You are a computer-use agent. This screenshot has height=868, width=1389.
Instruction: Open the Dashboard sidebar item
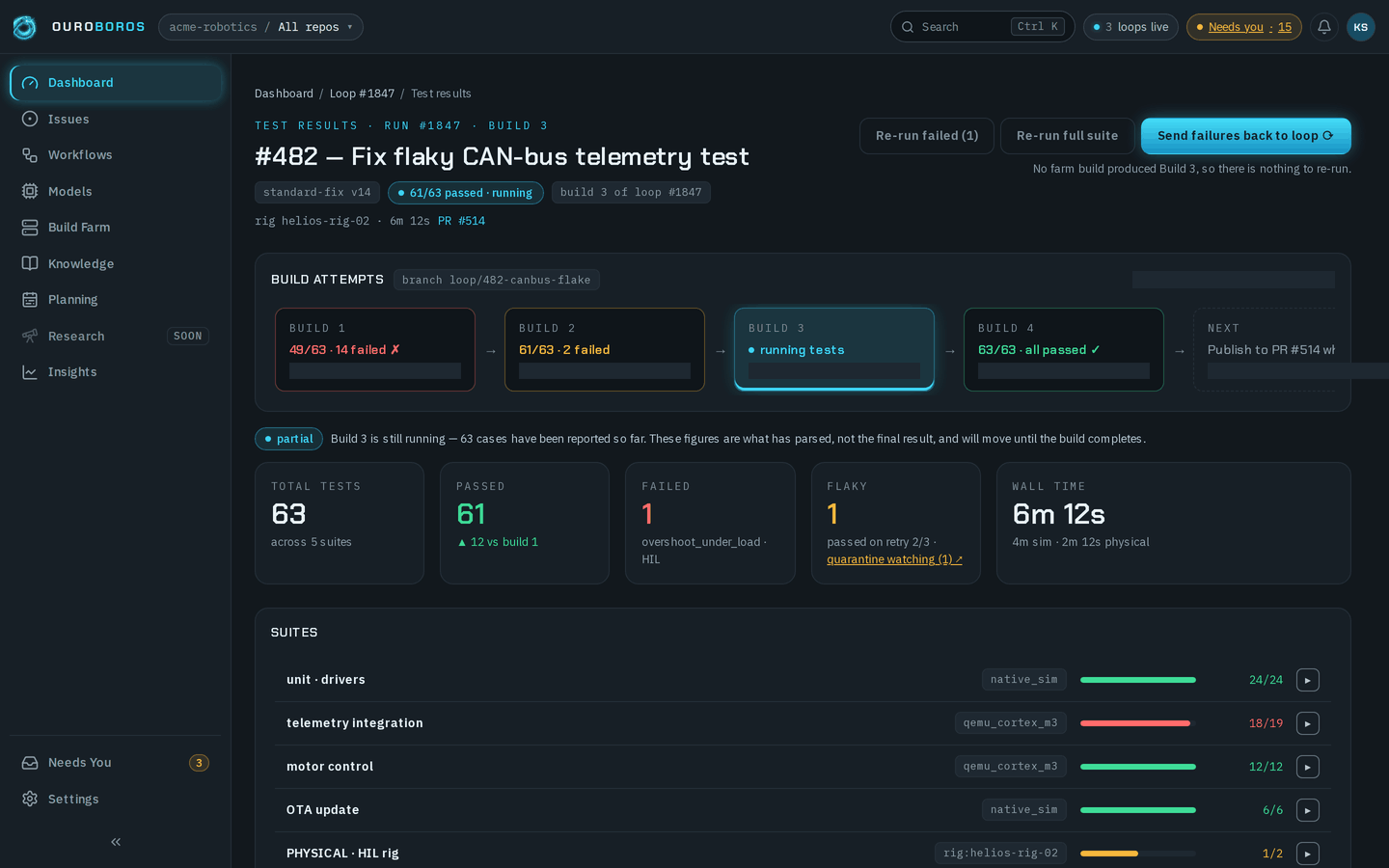(x=116, y=83)
